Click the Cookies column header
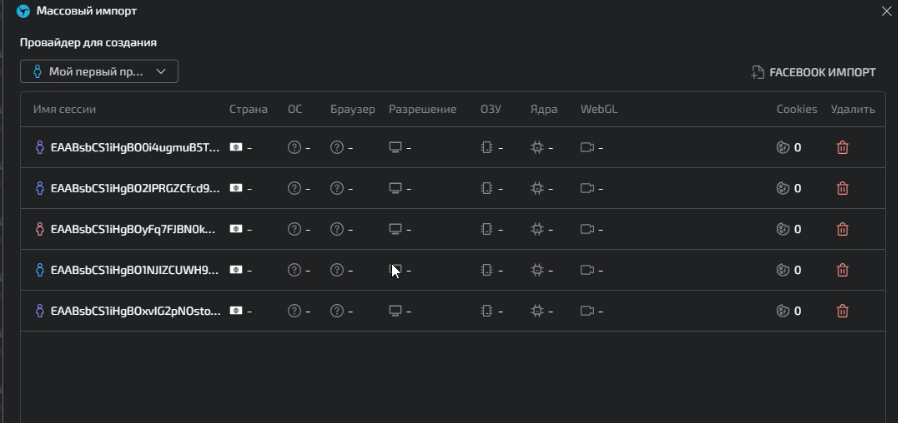The height and width of the screenshot is (423, 898). (797, 109)
